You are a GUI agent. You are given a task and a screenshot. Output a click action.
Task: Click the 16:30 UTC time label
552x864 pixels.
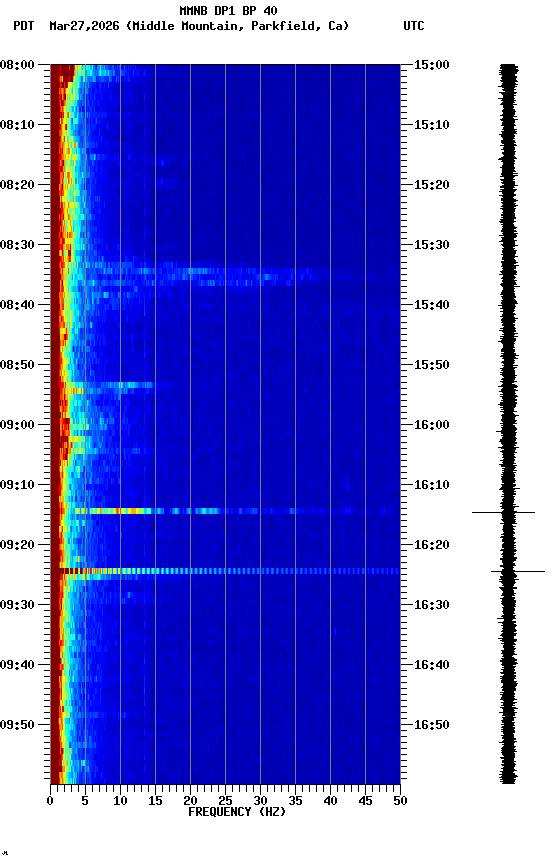(432, 605)
